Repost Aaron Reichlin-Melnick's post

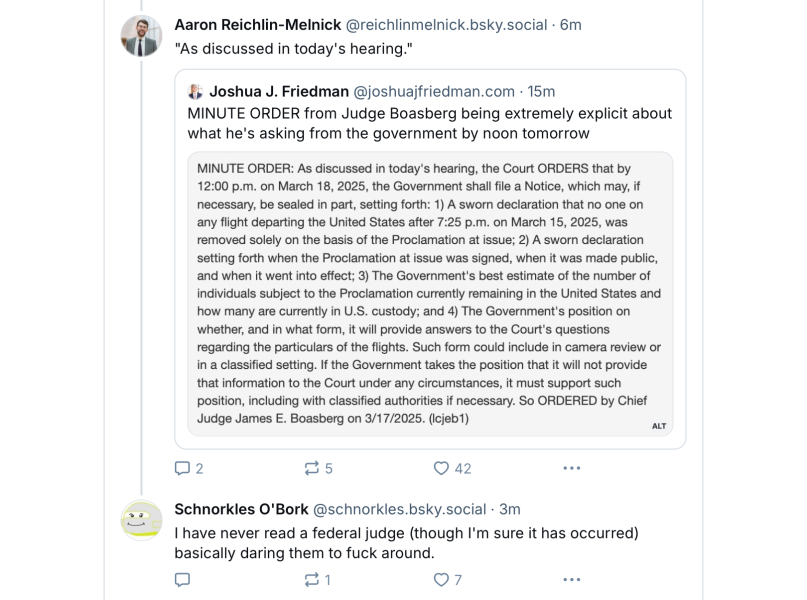(x=311, y=468)
